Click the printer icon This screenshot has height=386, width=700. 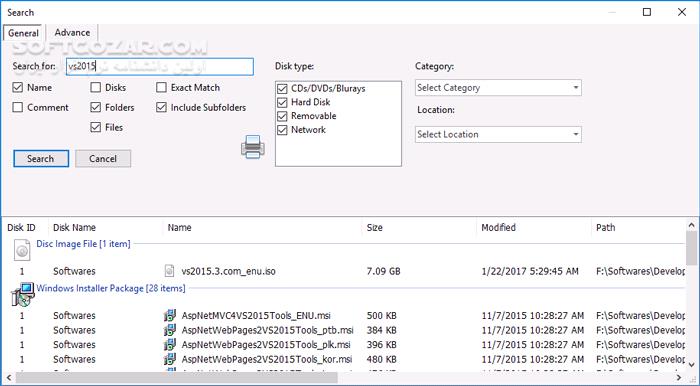point(253,147)
